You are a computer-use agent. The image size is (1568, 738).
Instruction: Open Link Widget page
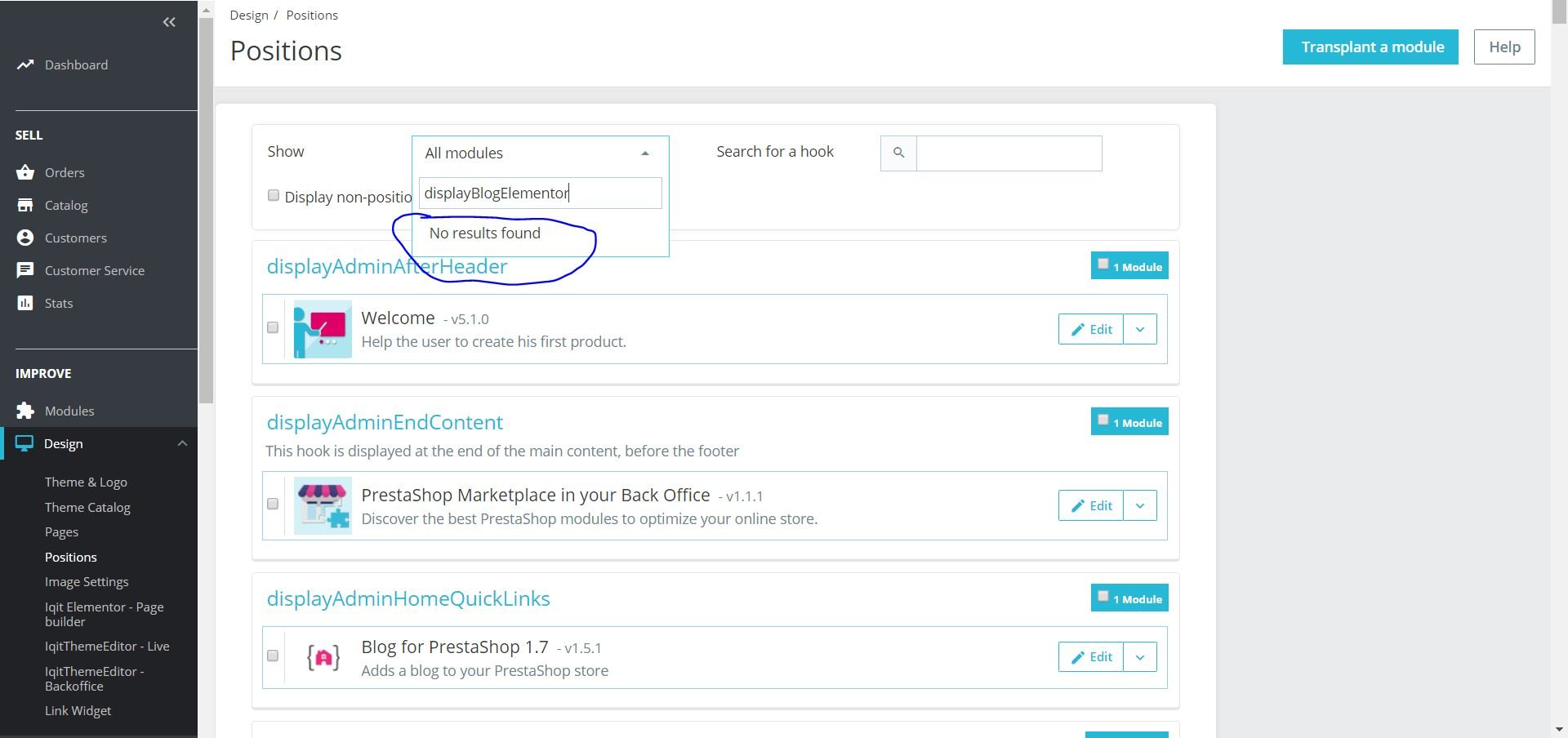tap(78, 710)
